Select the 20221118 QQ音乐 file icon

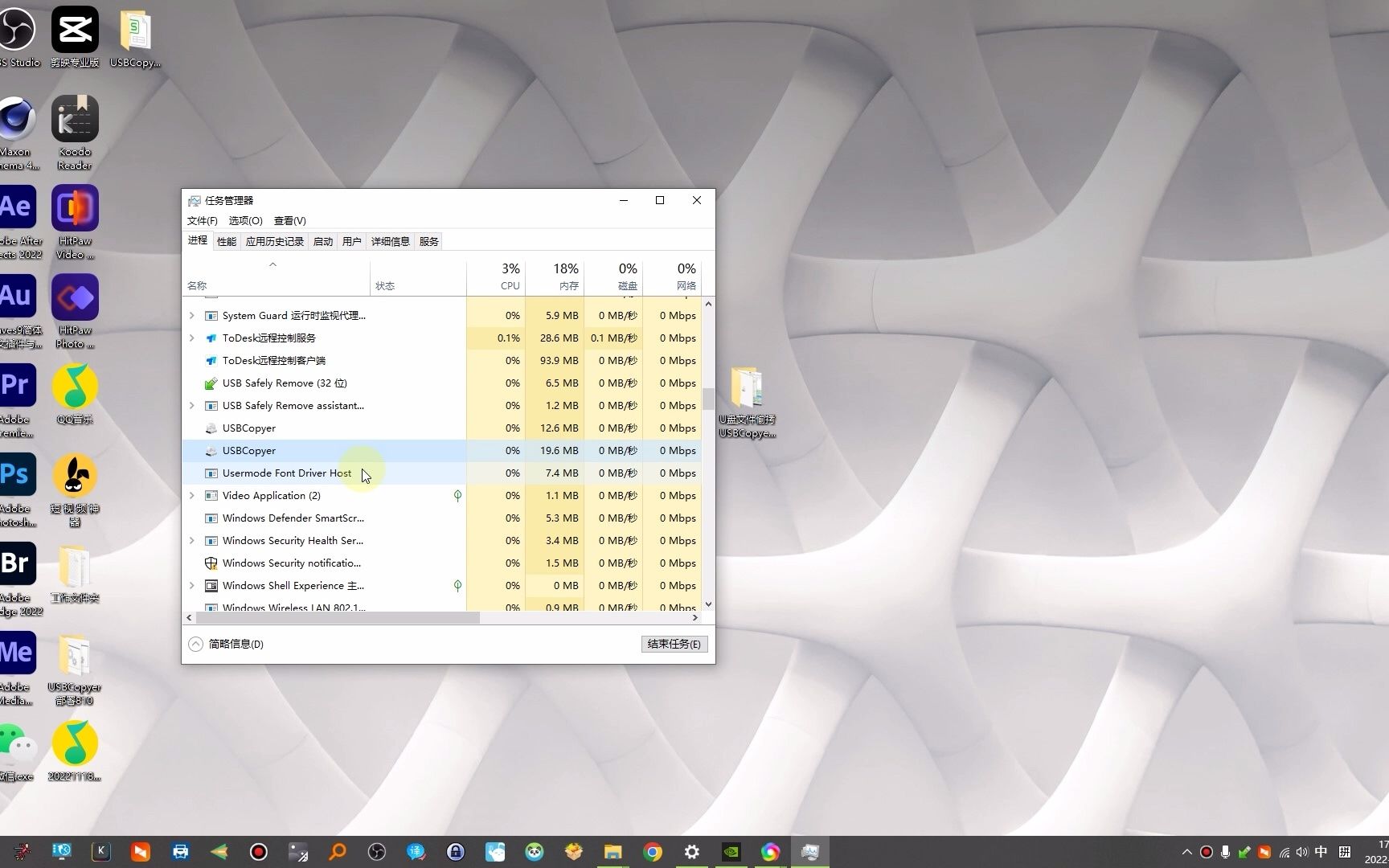[x=75, y=751]
